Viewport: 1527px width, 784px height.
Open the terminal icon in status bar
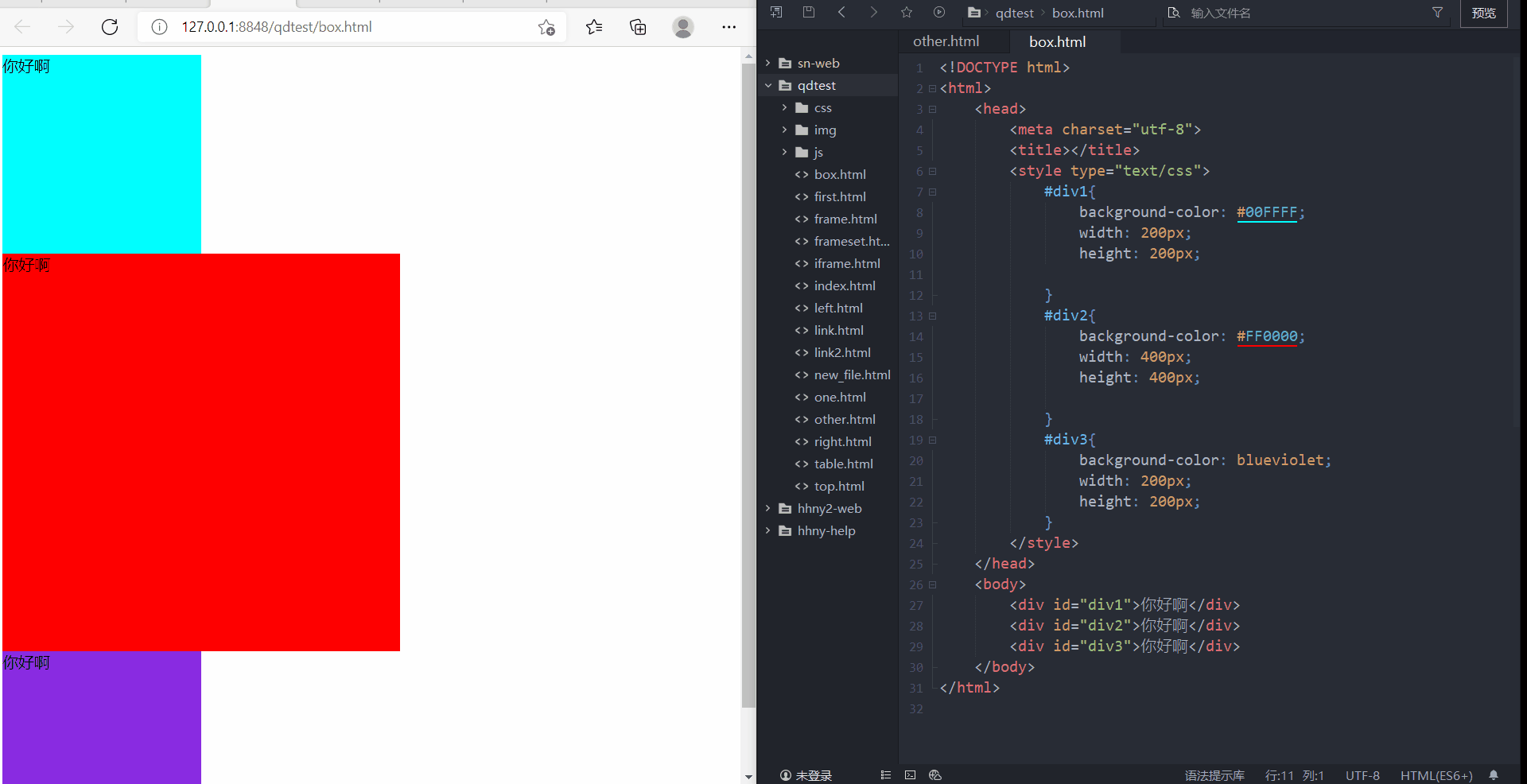[x=911, y=775]
